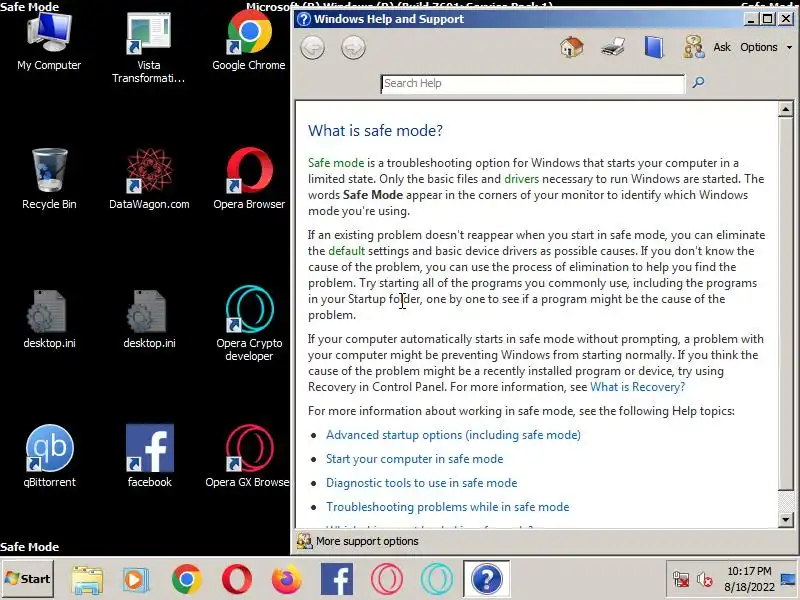This screenshot has width=800, height=600.
Task: Click More support options at bottom
Action: point(358,541)
